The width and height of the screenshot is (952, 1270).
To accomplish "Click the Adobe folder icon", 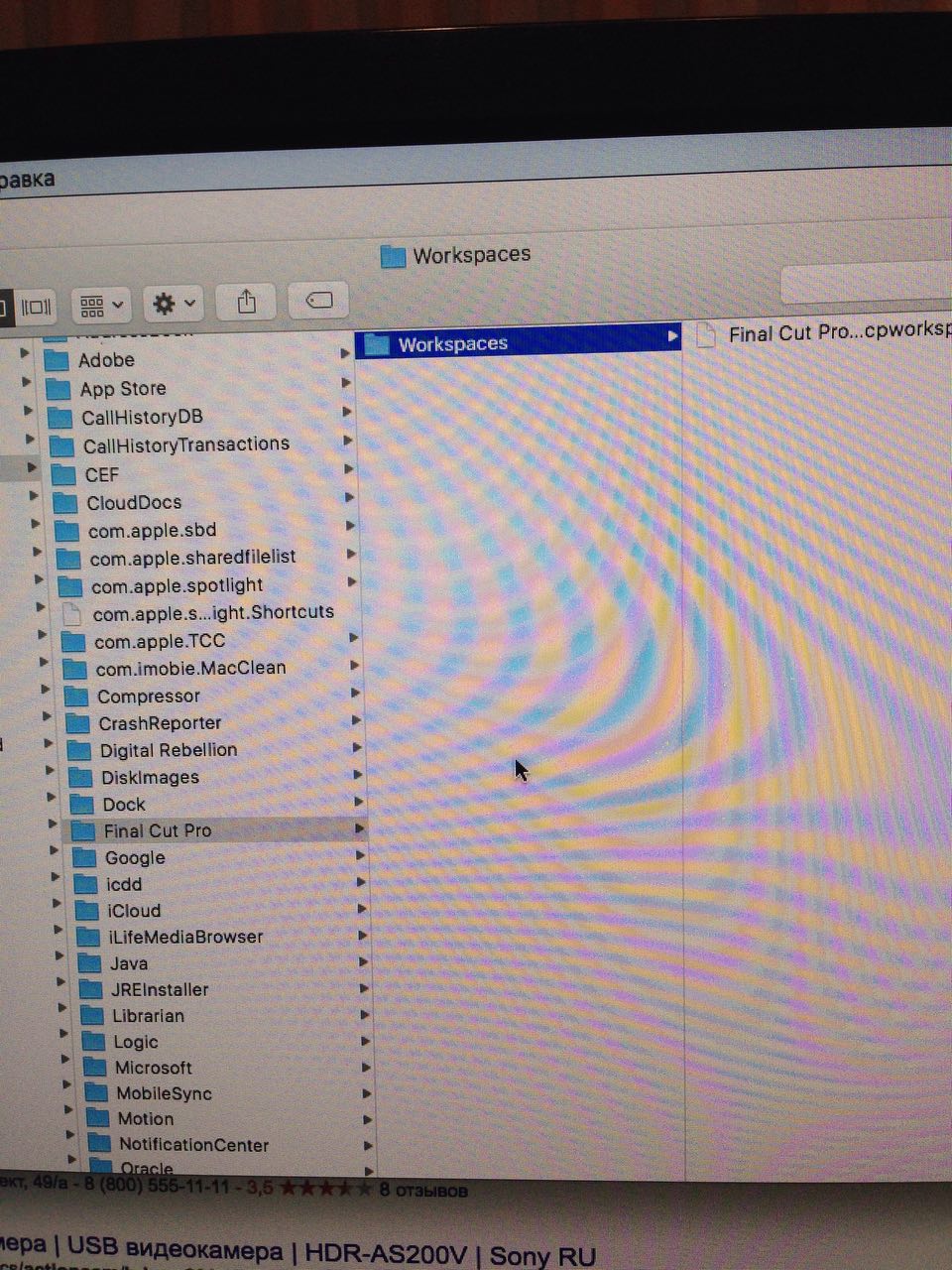I will 56,360.
